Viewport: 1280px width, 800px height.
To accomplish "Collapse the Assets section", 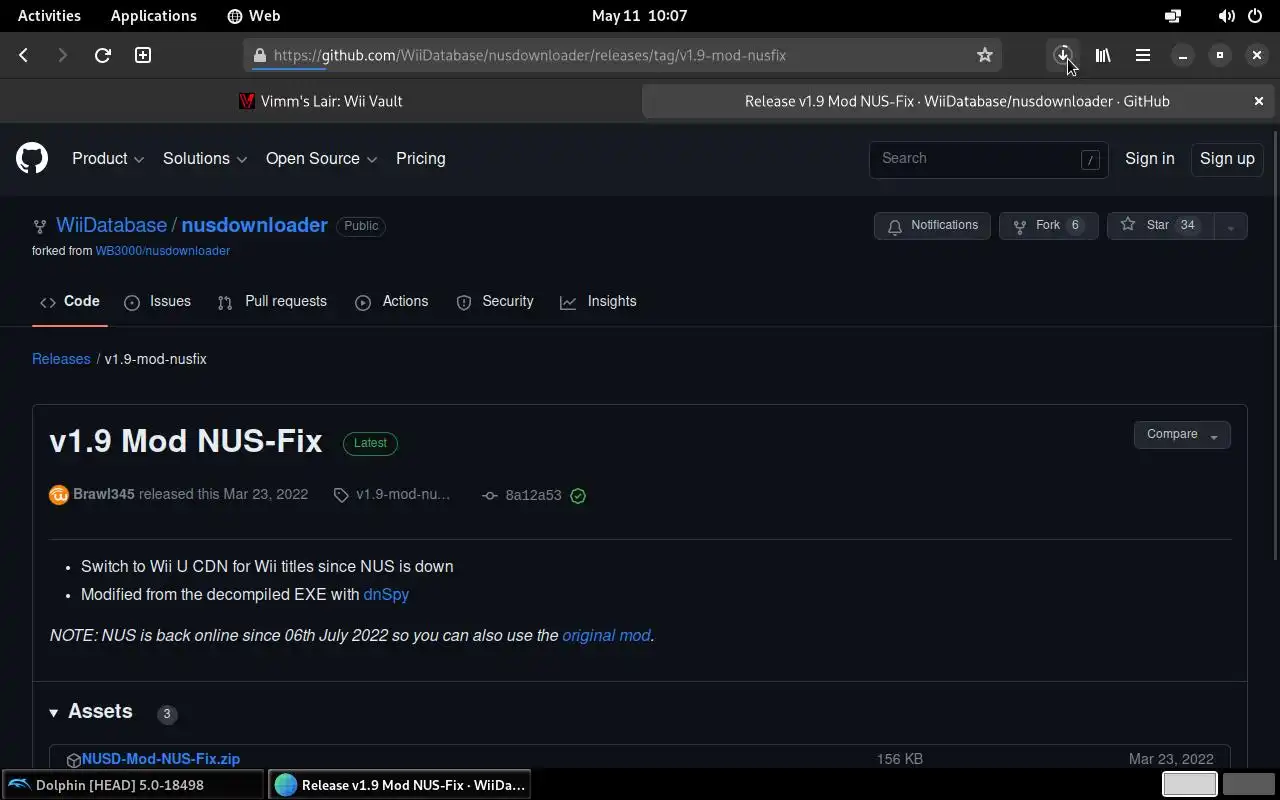I will [x=91, y=712].
